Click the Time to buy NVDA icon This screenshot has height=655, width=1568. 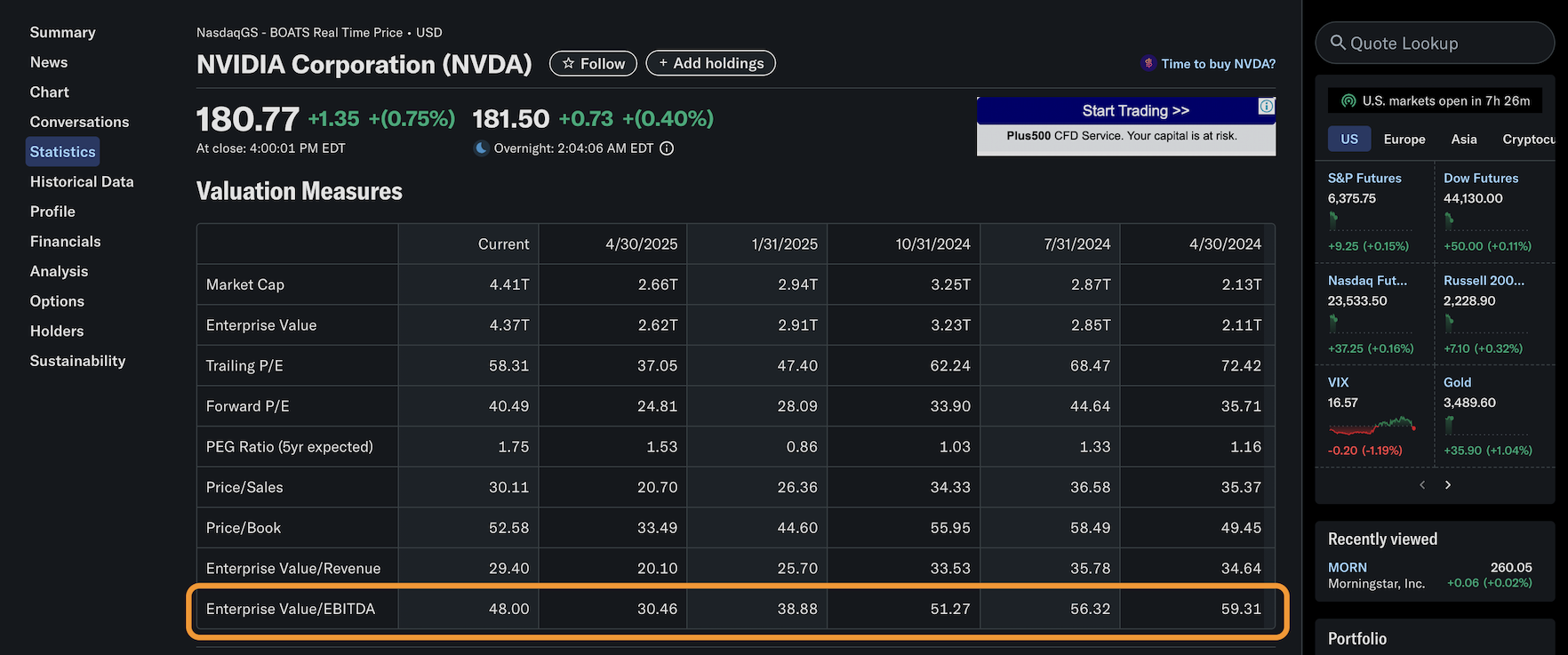coord(1148,64)
